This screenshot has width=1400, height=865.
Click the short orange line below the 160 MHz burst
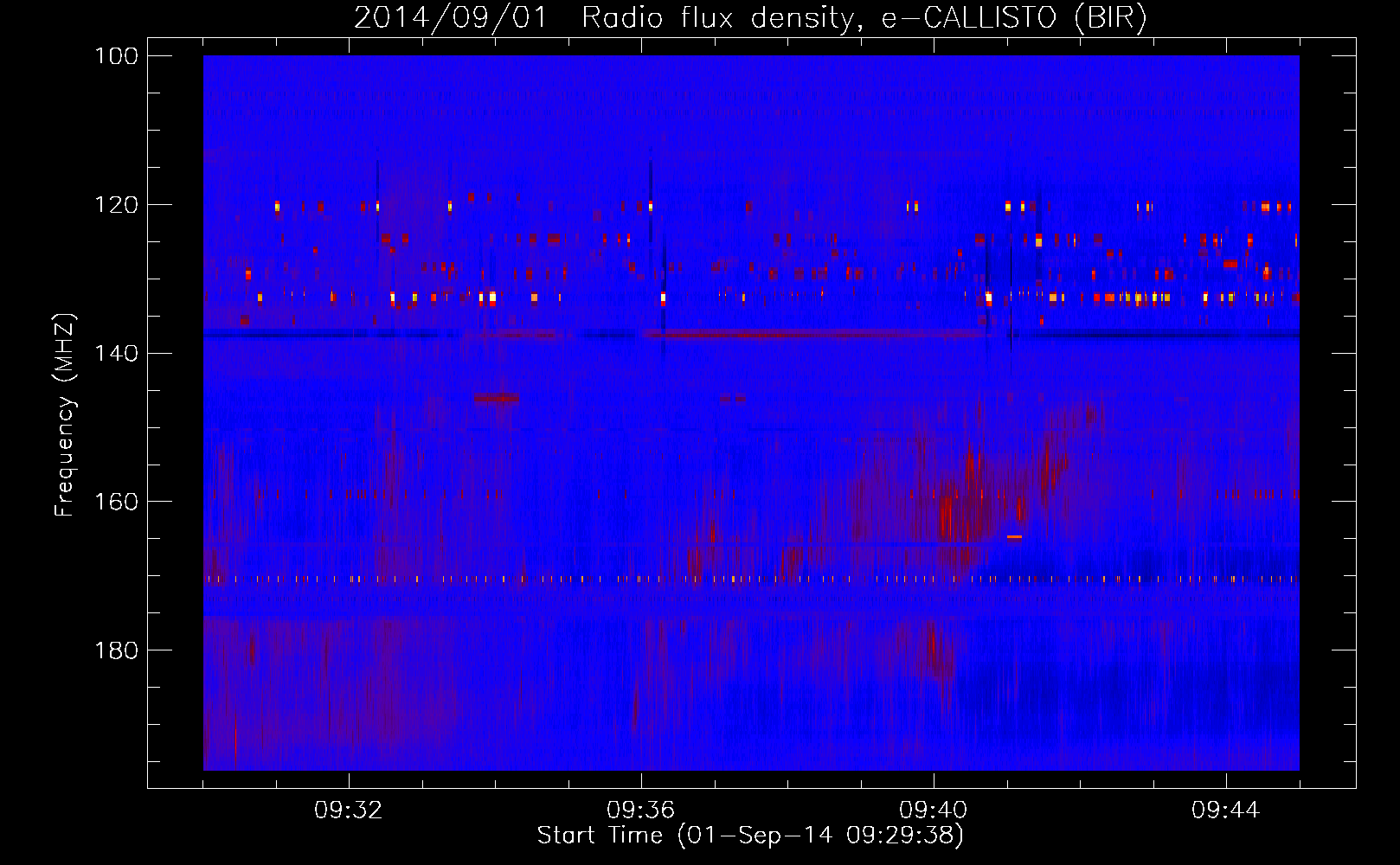[x=1014, y=537]
